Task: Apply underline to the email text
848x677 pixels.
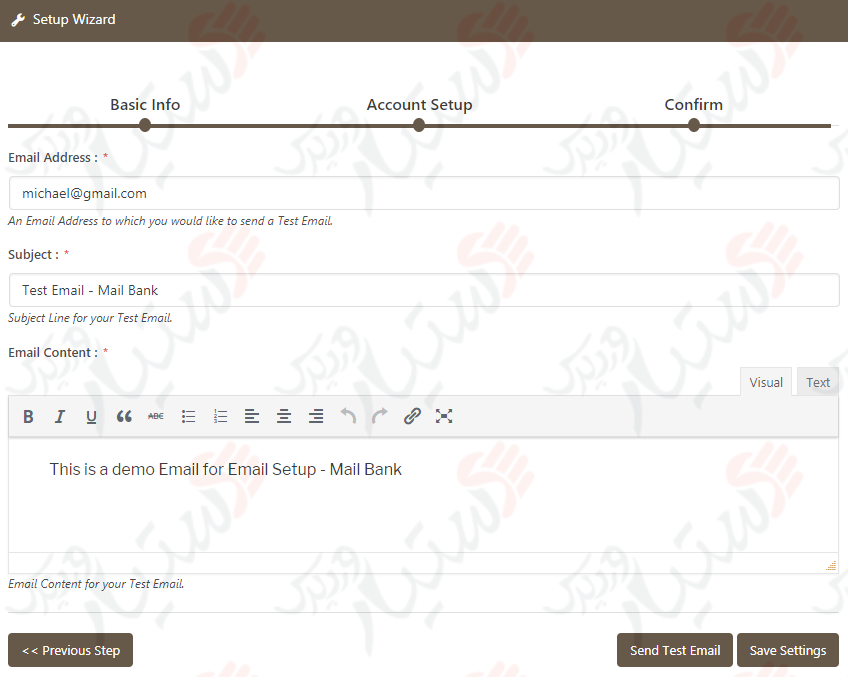Action: tap(91, 416)
